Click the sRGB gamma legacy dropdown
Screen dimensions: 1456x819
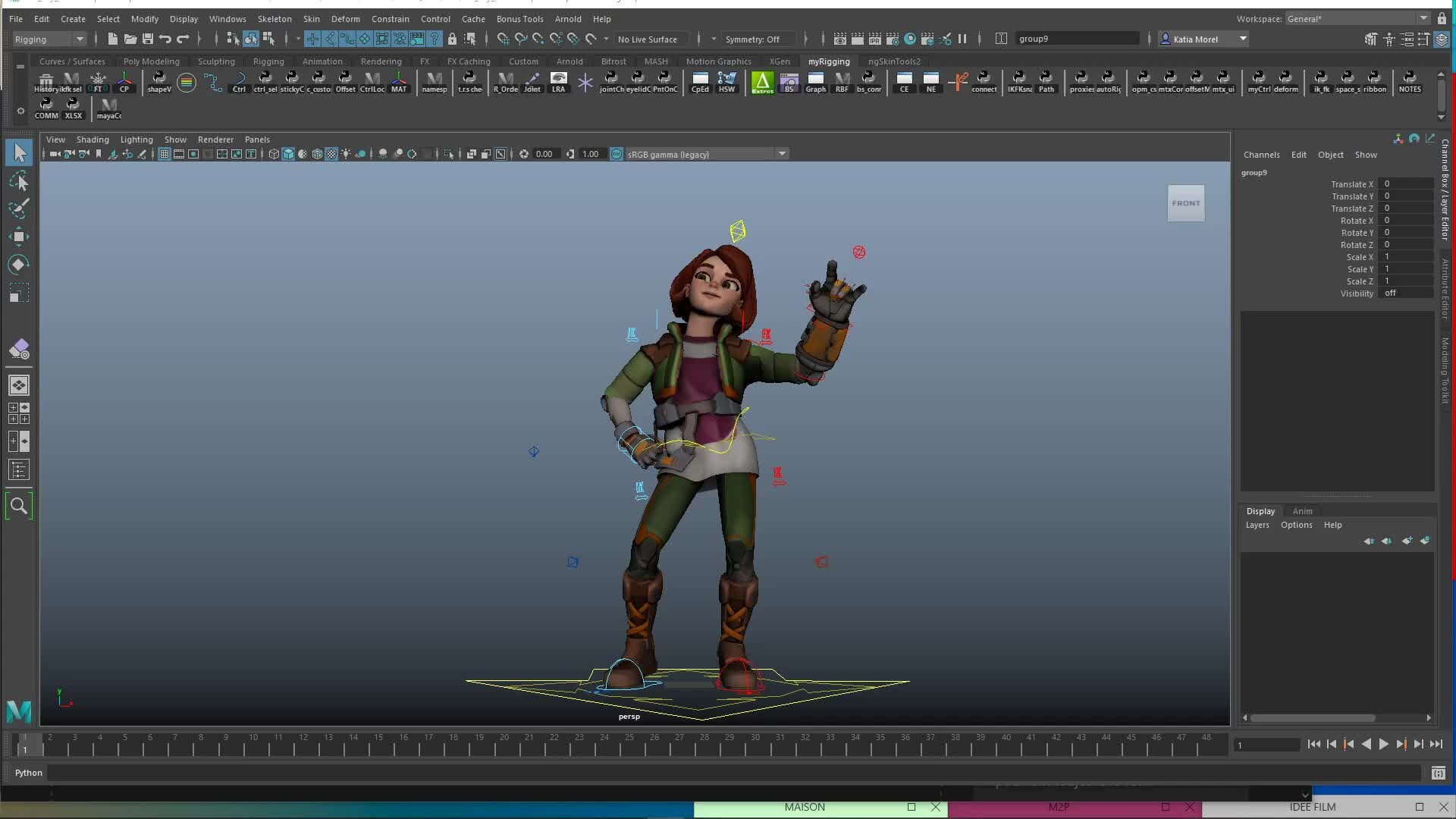pyautogui.click(x=700, y=154)
